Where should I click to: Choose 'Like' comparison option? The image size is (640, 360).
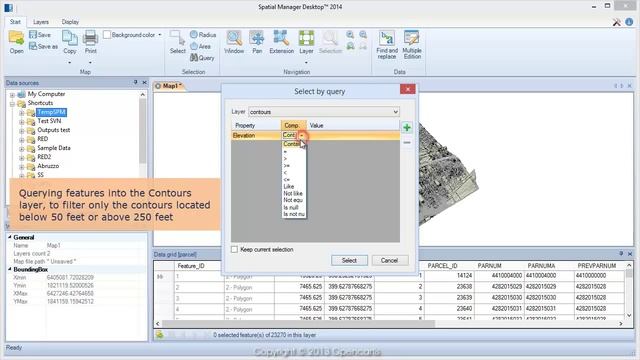293,186
